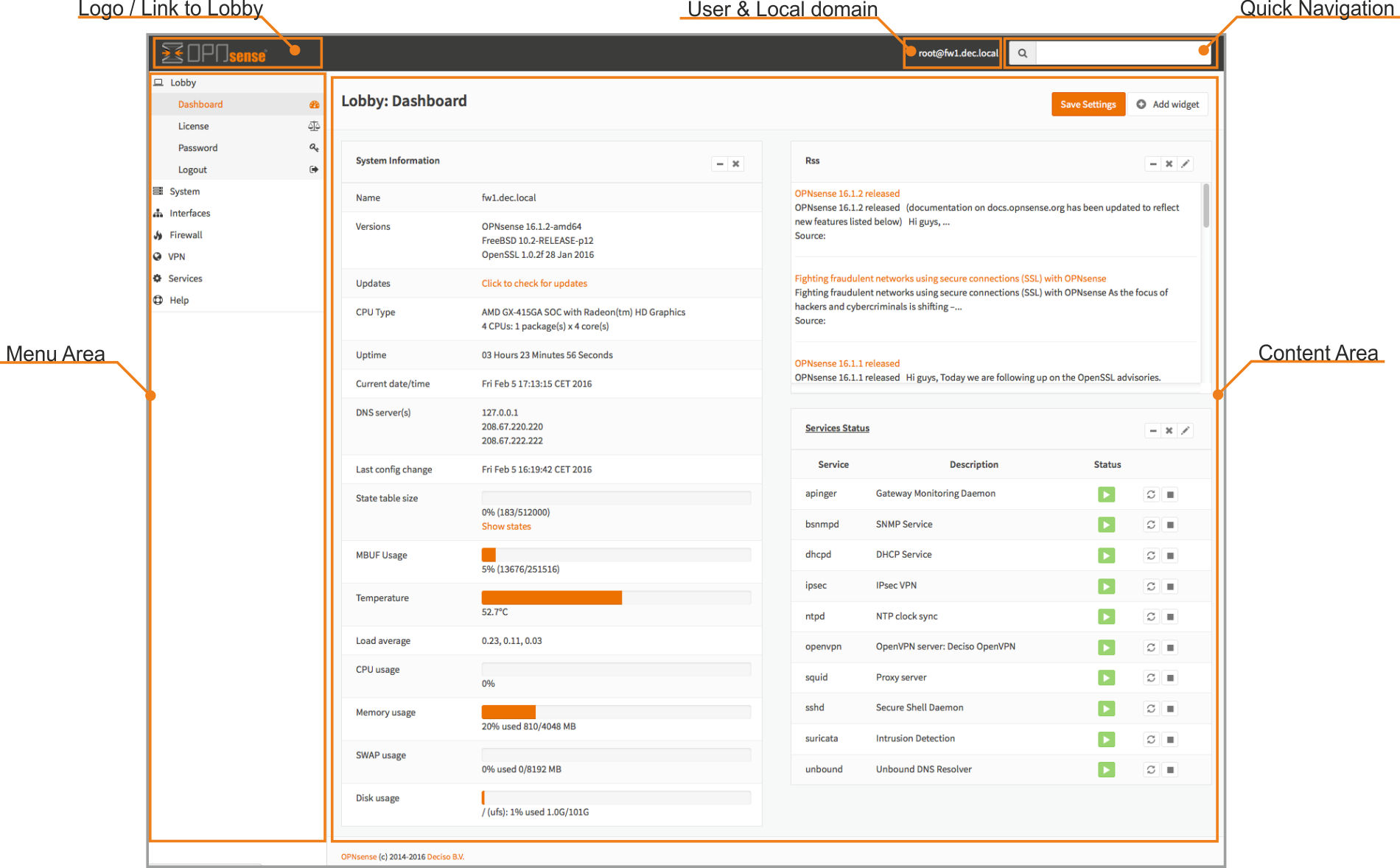The image size is (1400, 868).
Task: Click the Add widget button
Action: 1168,105
